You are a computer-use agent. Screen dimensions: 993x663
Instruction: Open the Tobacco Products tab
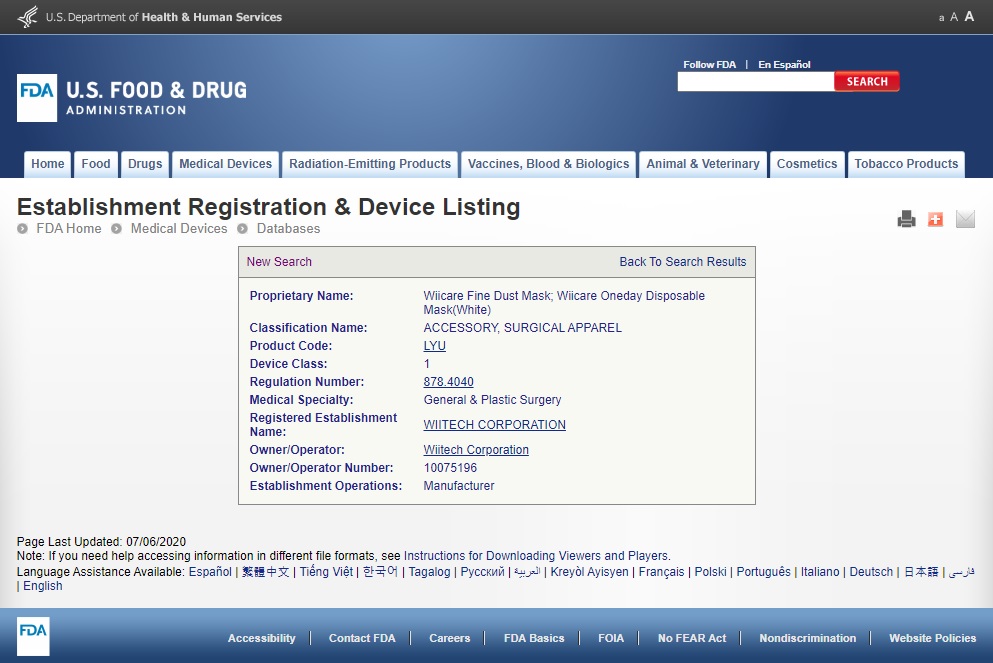tap(906, 164)
